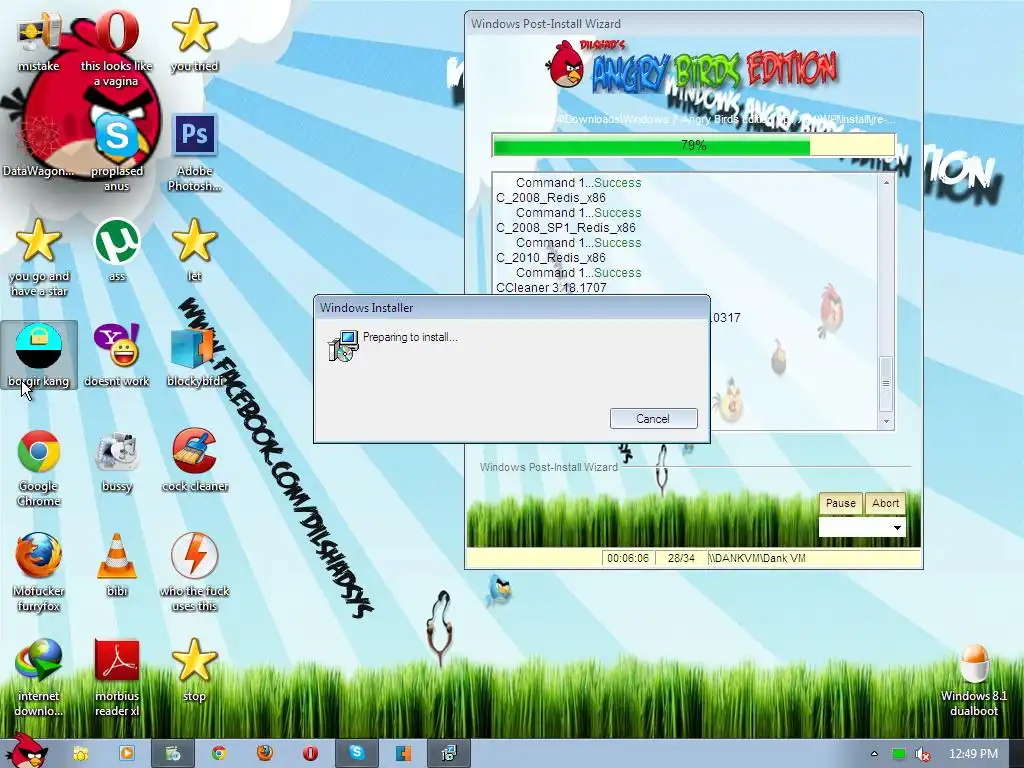
Task: Open the 'bussy' desktop icon
Action: click(116, 461)
